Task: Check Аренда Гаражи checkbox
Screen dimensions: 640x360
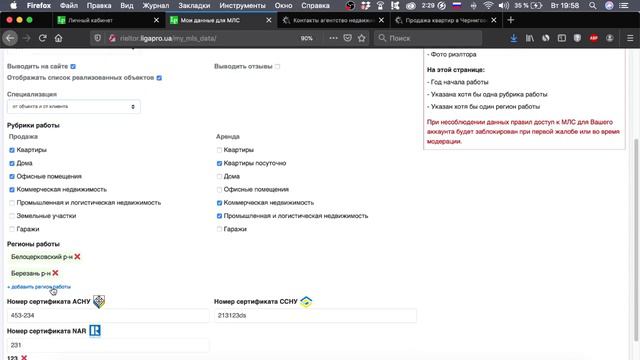Action: 219,229
